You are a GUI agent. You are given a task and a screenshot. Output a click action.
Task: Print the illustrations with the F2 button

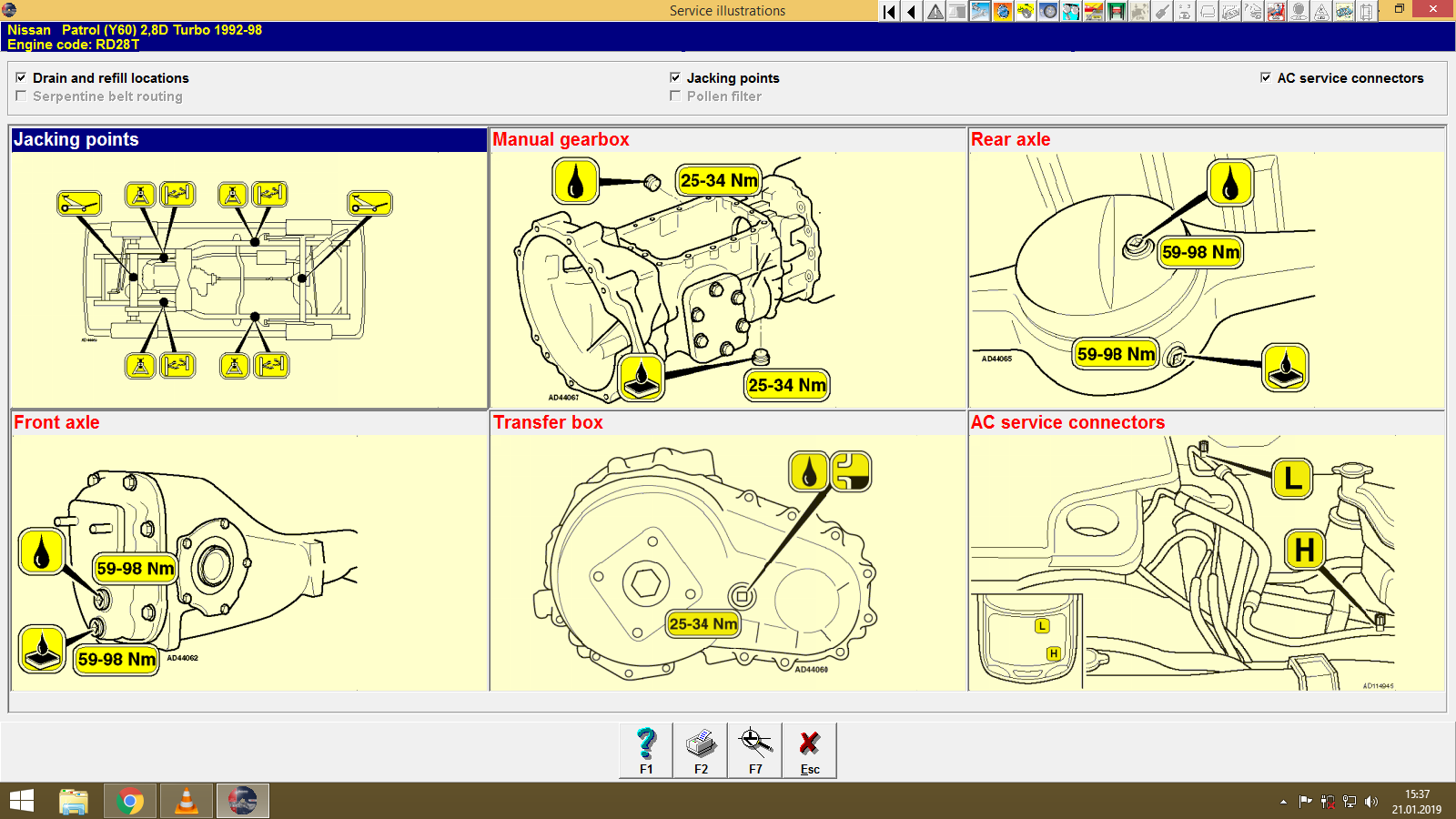coord(700,750)
